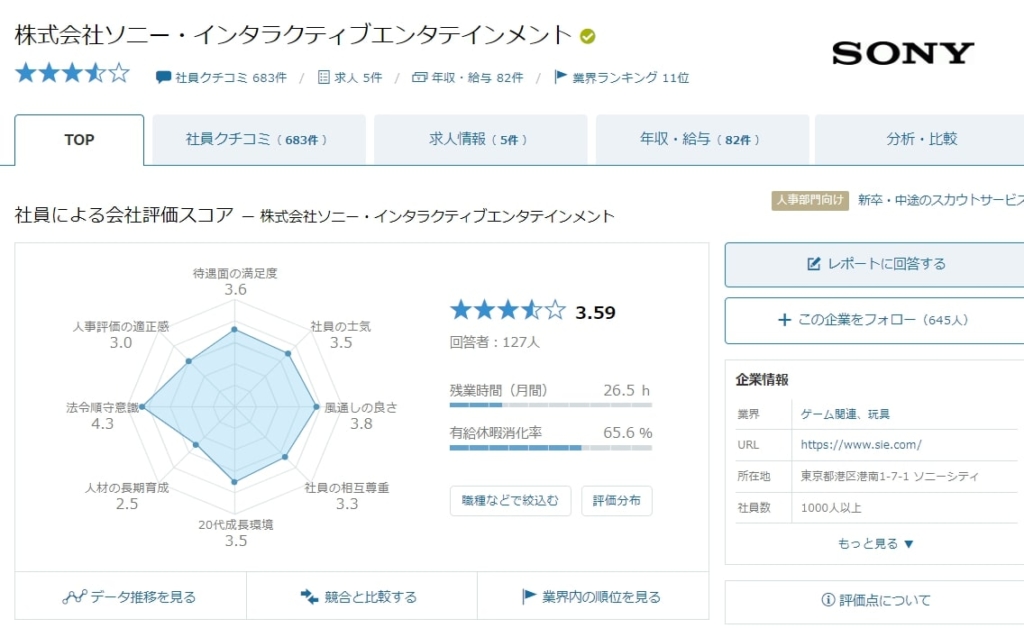Click the 人事部門向け badge

click(x=810, y=200)
